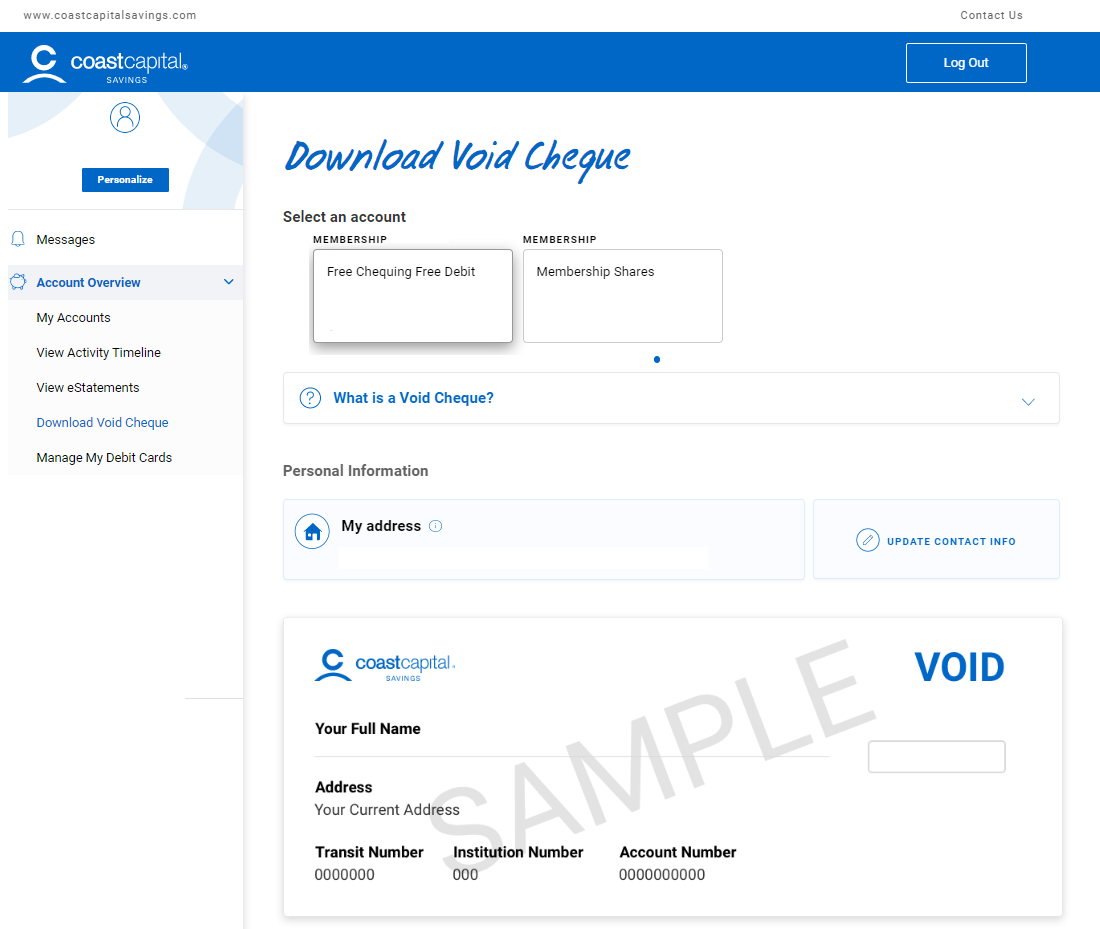Click the www.coastcapitalsavings.com URL text
This screenshot has width=1100, height=929.
tap(109, 15)
